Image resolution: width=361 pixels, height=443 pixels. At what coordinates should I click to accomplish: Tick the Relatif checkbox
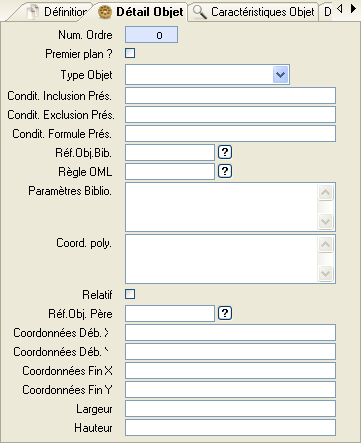tap(130, 294)
